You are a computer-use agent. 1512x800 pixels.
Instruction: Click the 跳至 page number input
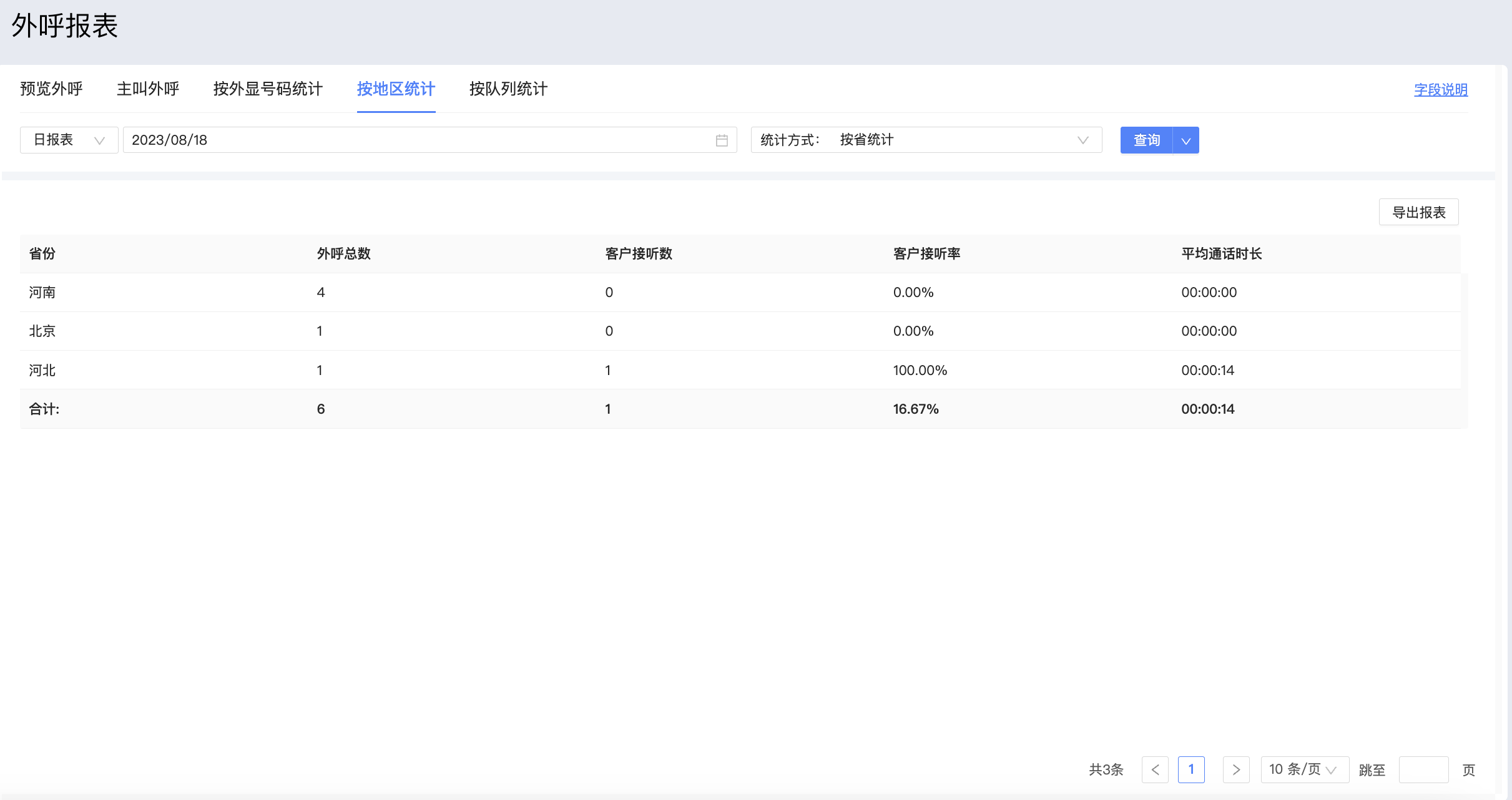point(1423,769)
